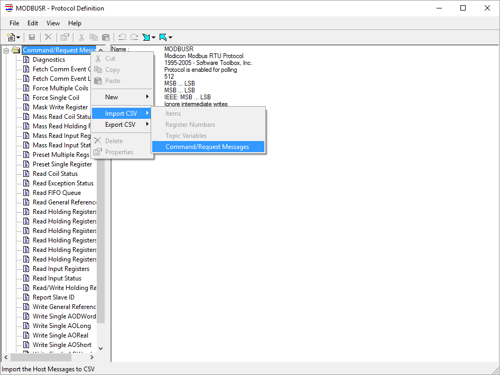Select the Diagnostics tree item
Image resolution: width=500 pixels, height=375 pixels.
pos(49,60)
